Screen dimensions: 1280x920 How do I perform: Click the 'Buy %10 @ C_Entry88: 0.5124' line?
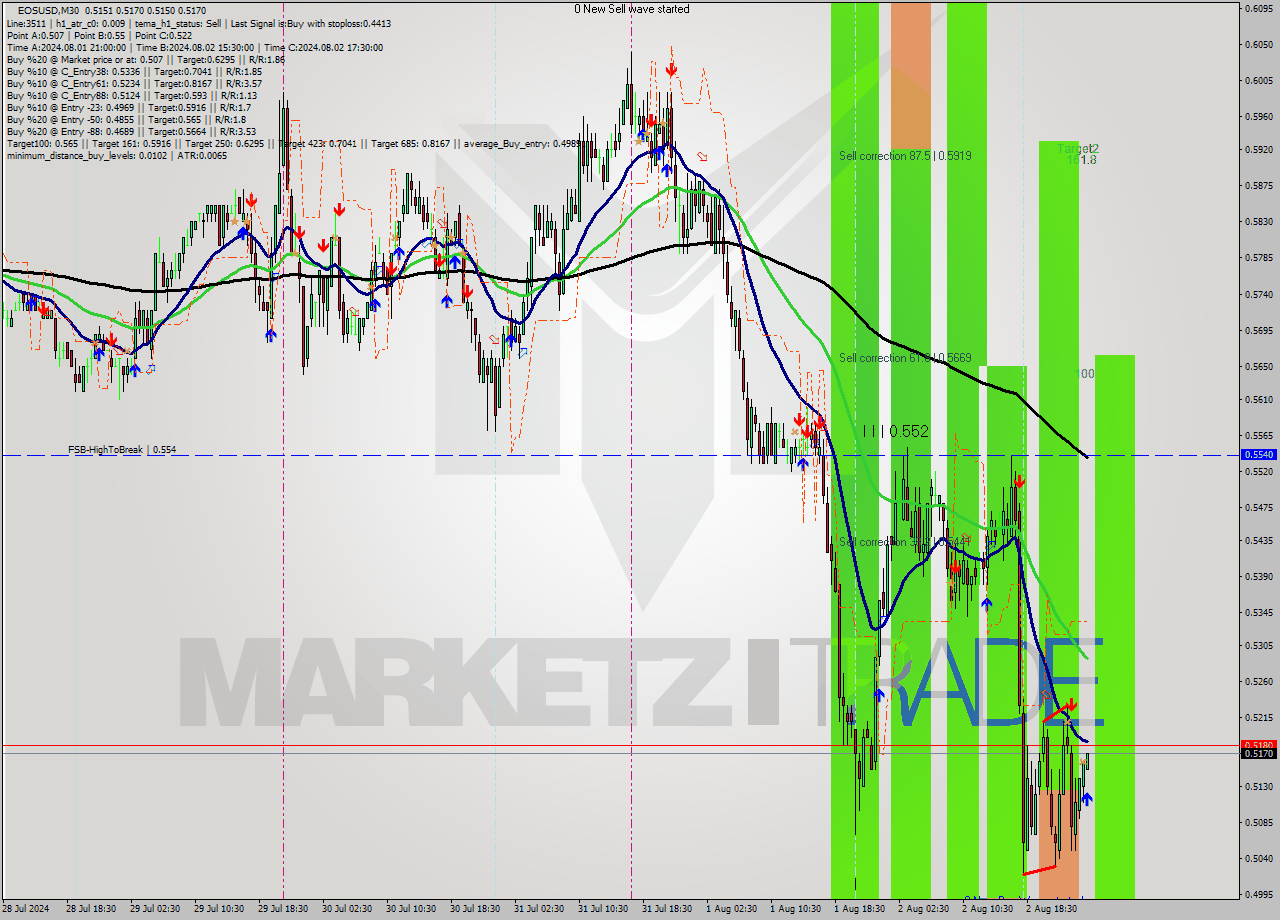click(x=131, y=95)
